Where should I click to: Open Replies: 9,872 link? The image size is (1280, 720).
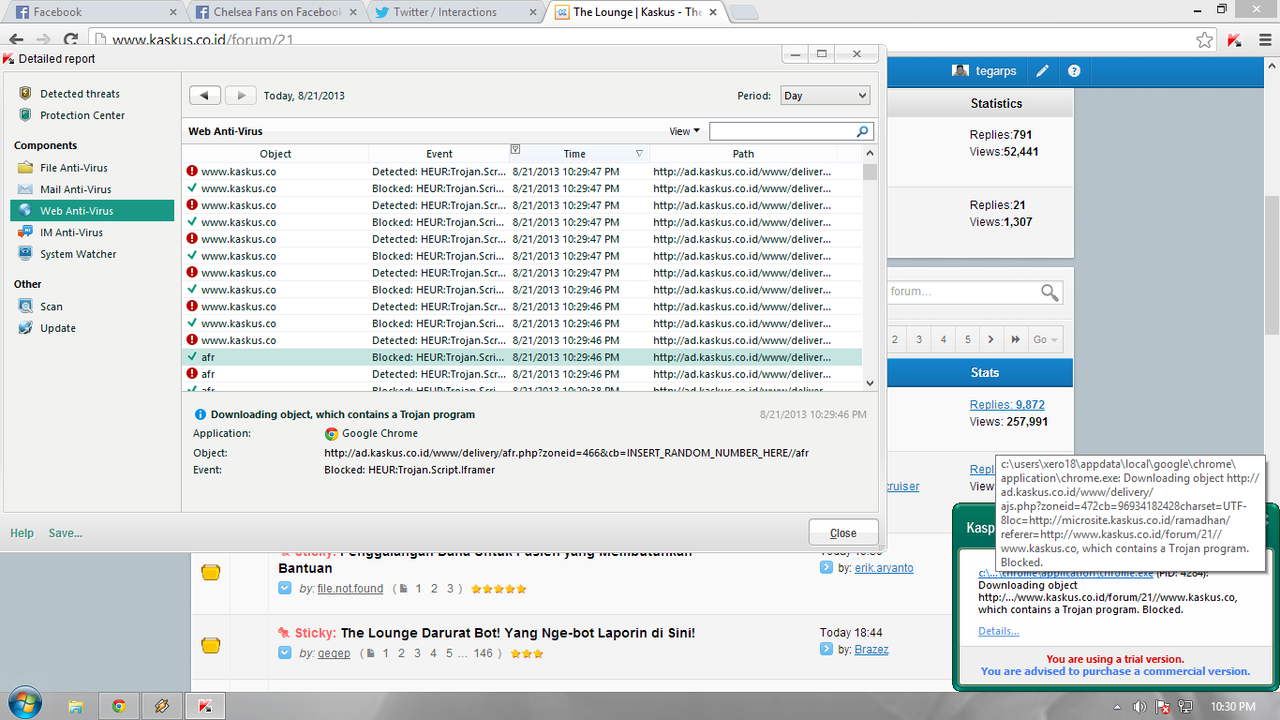(x=1007, y=405)
